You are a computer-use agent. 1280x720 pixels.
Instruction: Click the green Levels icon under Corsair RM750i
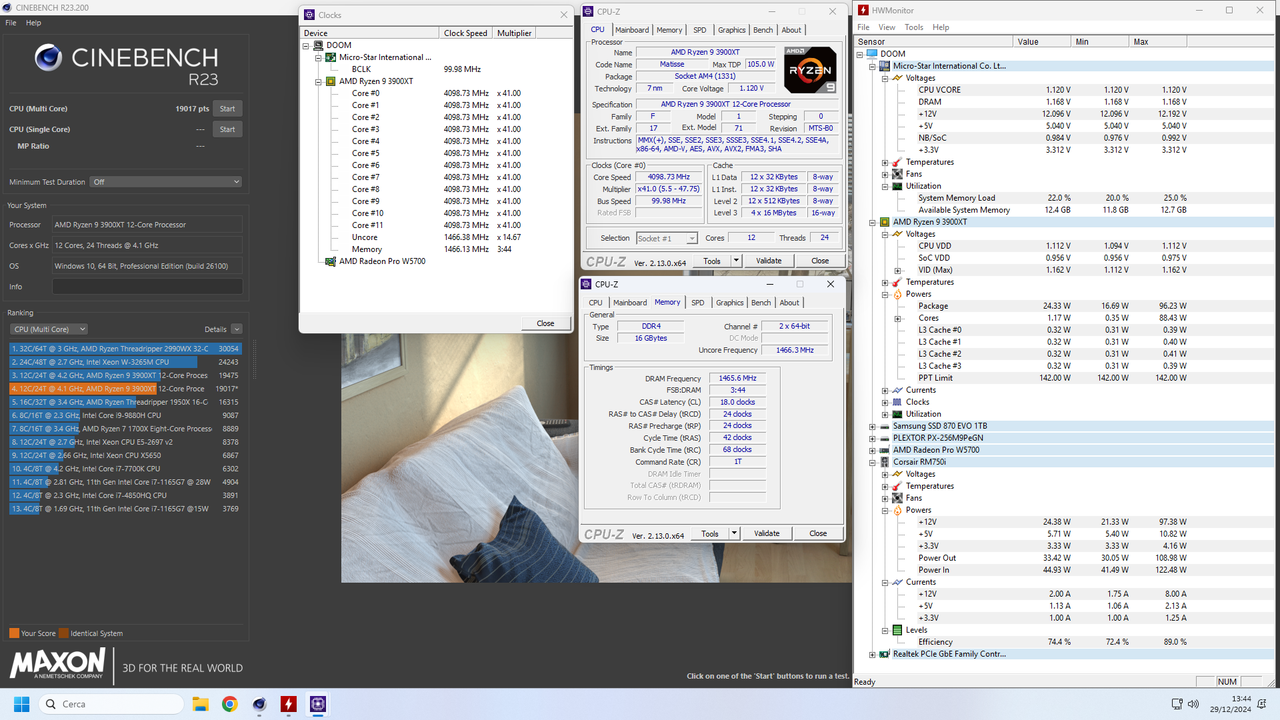pyautogui.click(x=897, y=630)
